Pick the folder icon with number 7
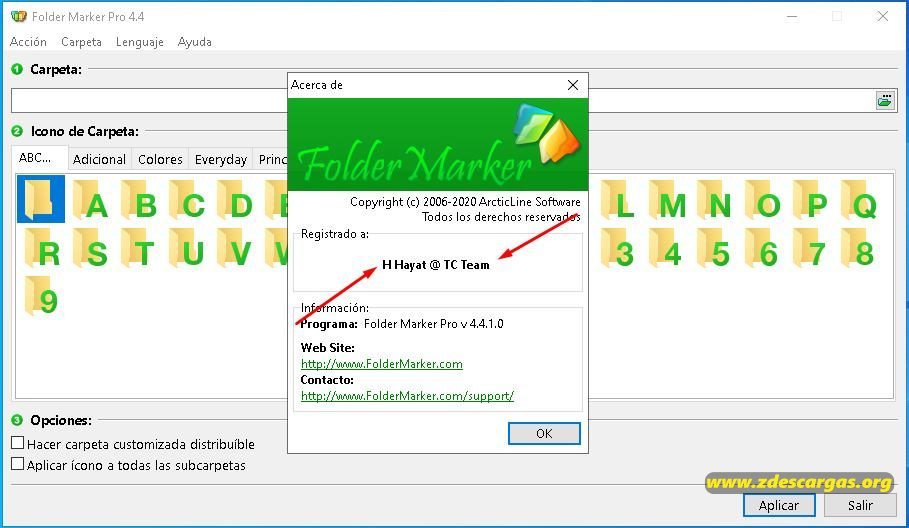The width and height of the screenshot is (909, 528). coord(810,248)
